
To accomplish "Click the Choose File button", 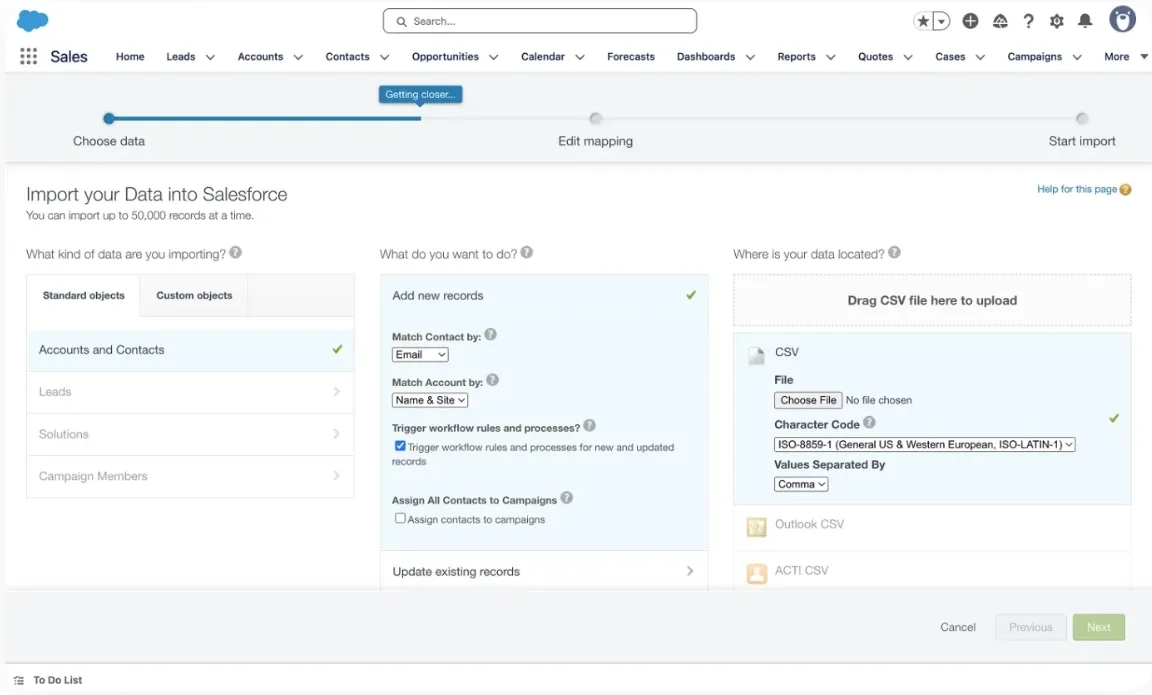I will pos(807,400).
